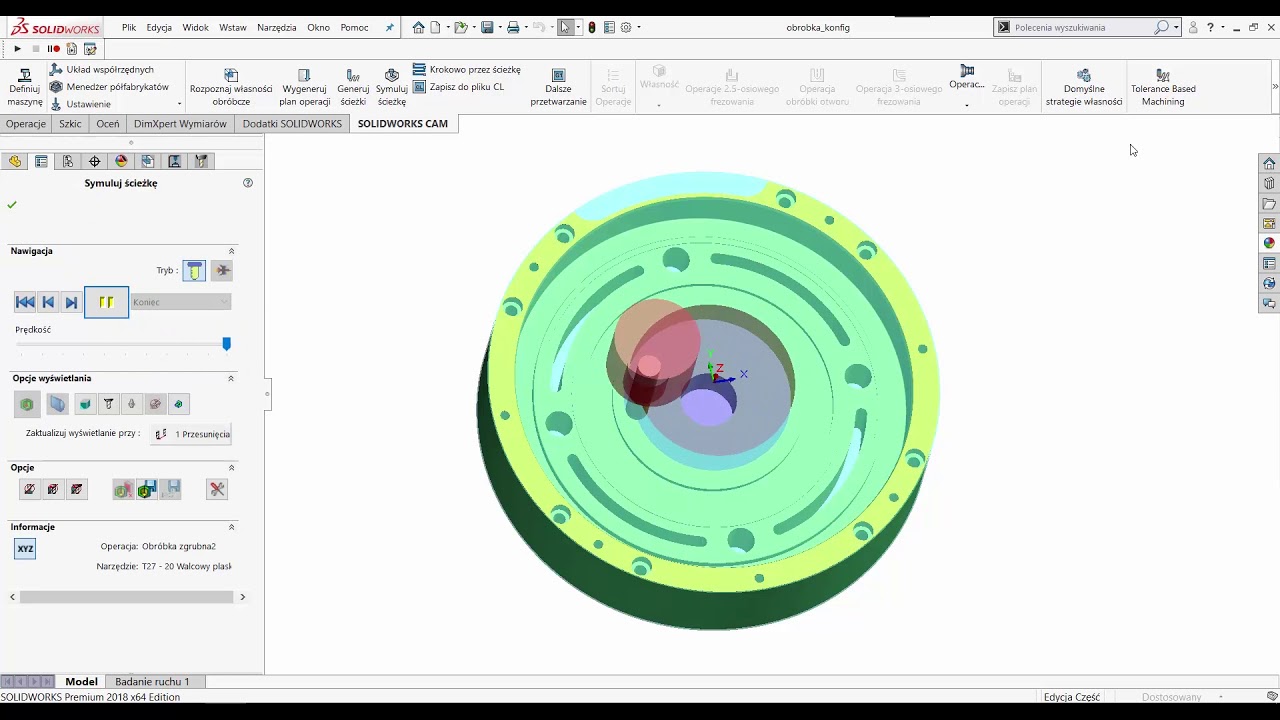Collapse the Opcje wyświetlania section
This screenshot has height=720, width=1280.
coord(231,378)
